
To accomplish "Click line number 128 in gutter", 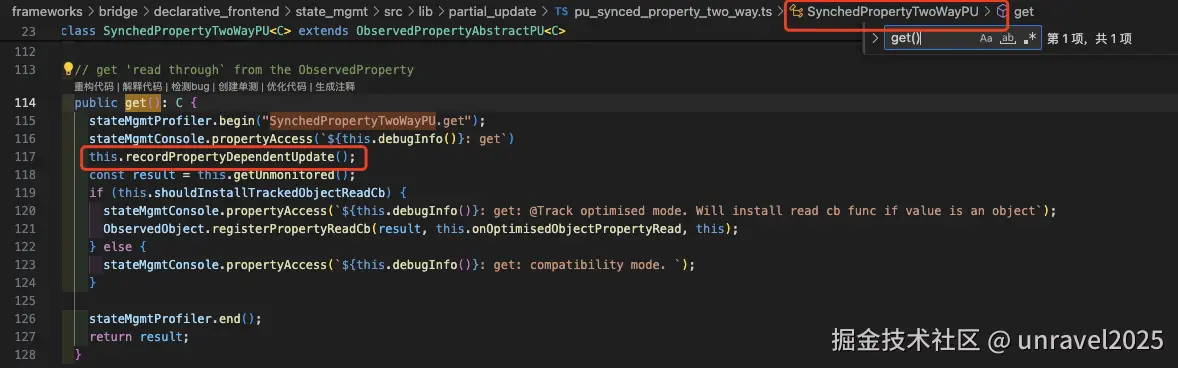I will point(26,354).
